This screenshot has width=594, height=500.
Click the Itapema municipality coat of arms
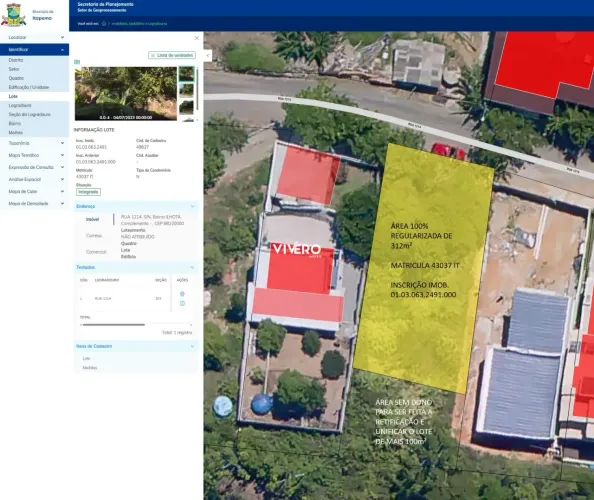(14, 14)
